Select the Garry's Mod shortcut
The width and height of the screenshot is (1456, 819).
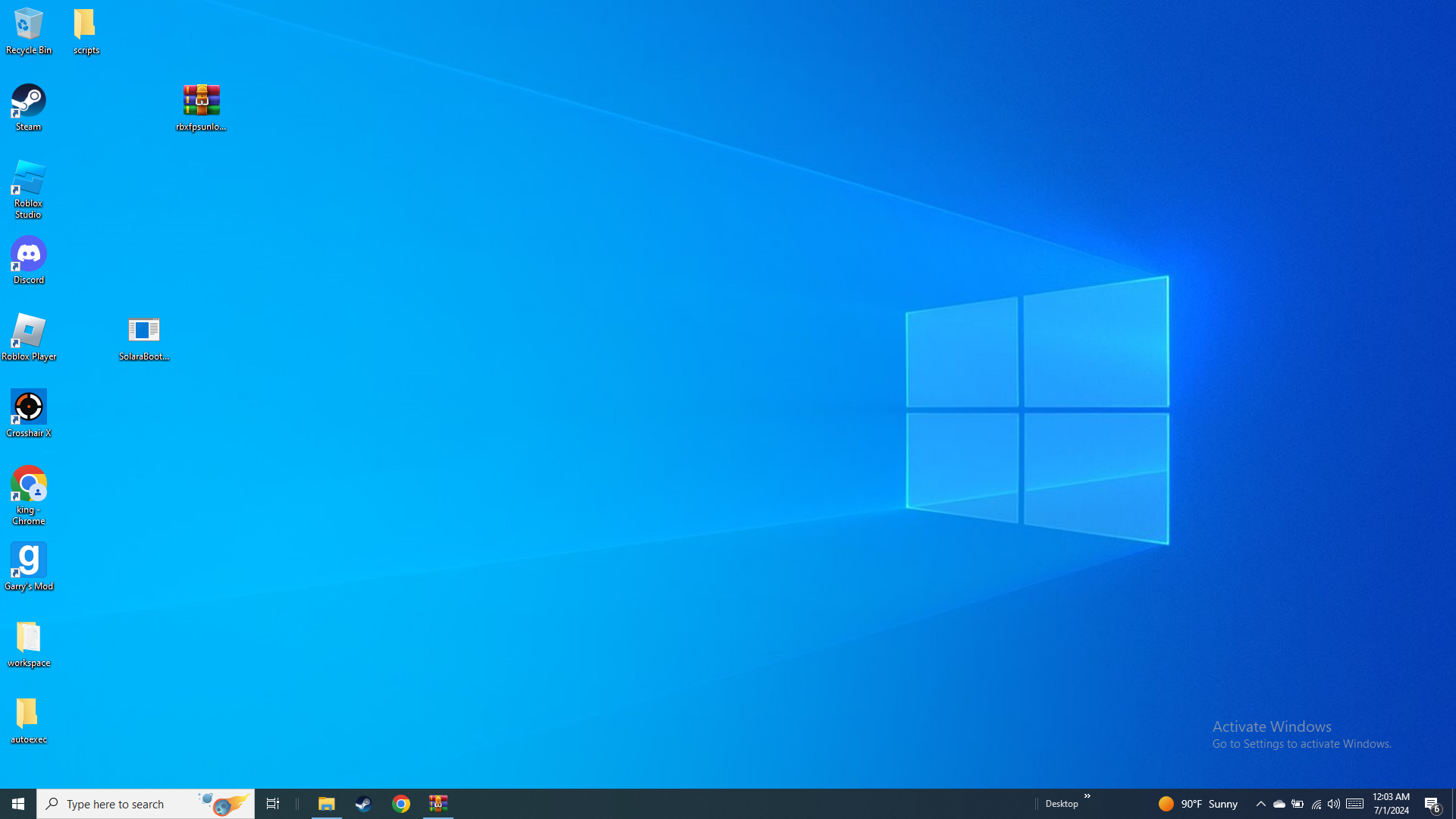click(29, 567)
